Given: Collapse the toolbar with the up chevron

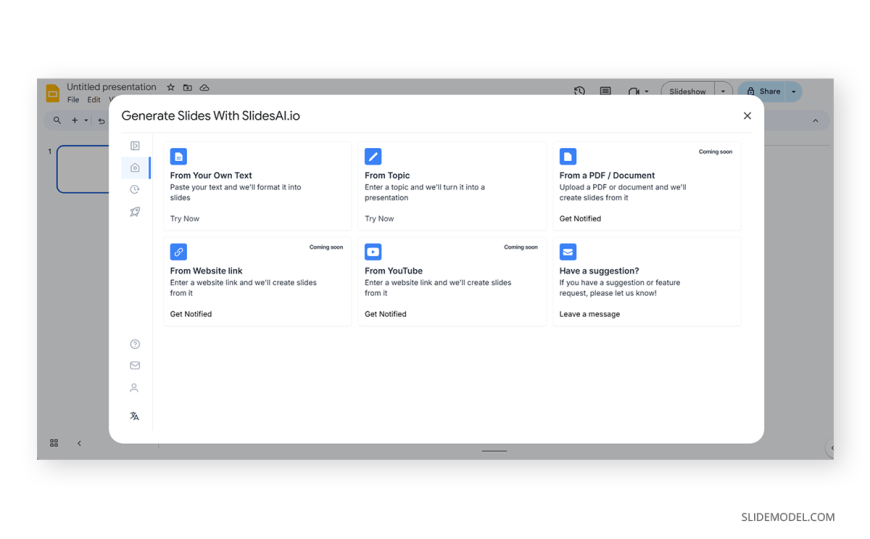Looking at the screenshot, I should coord(815,121).
